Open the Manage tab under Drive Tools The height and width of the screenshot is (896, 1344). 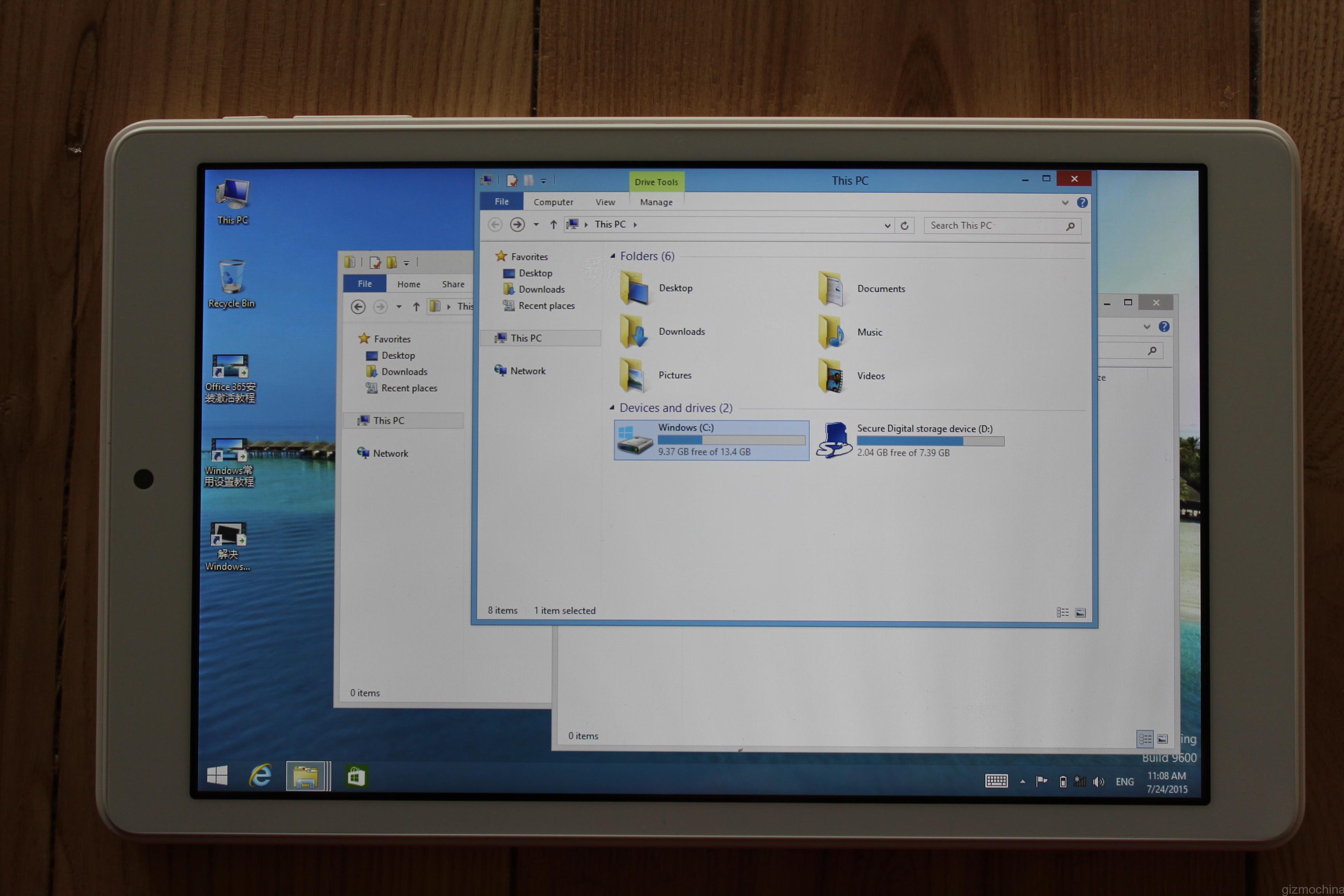655,202
